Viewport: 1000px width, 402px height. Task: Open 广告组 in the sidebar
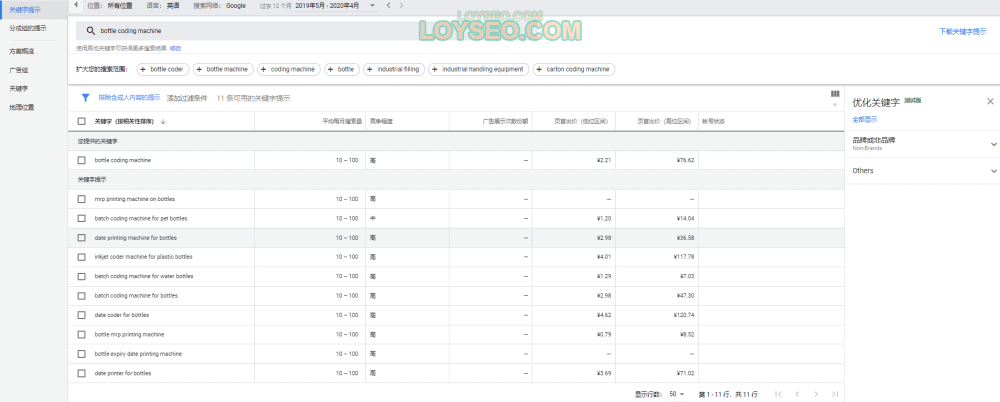[x=18, y=70]
